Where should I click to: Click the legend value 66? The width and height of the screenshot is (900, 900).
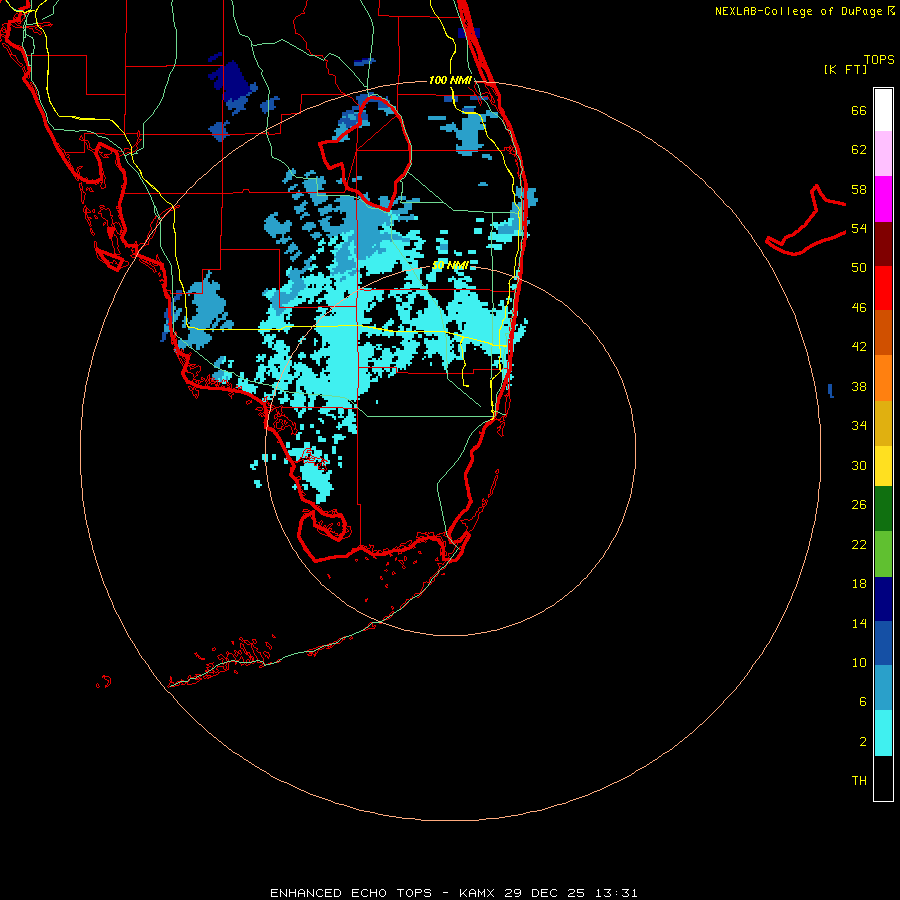coord(859,110)
